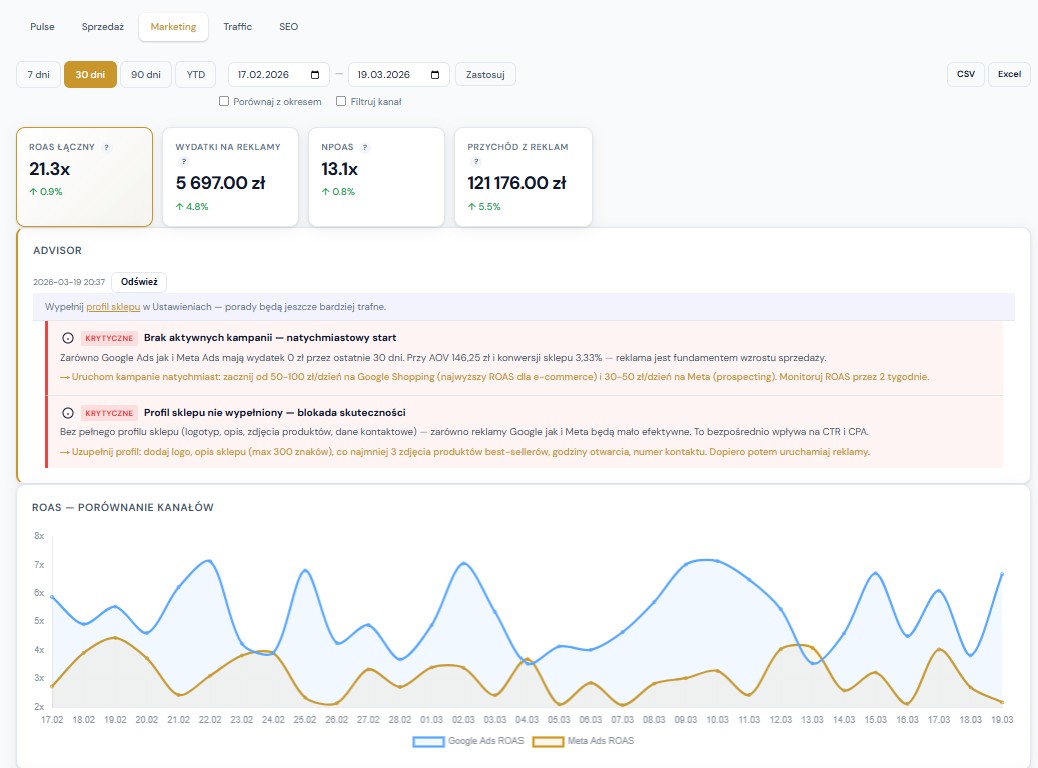Enable the Porównaj z okresem checkbox

[x=224, y=101]
